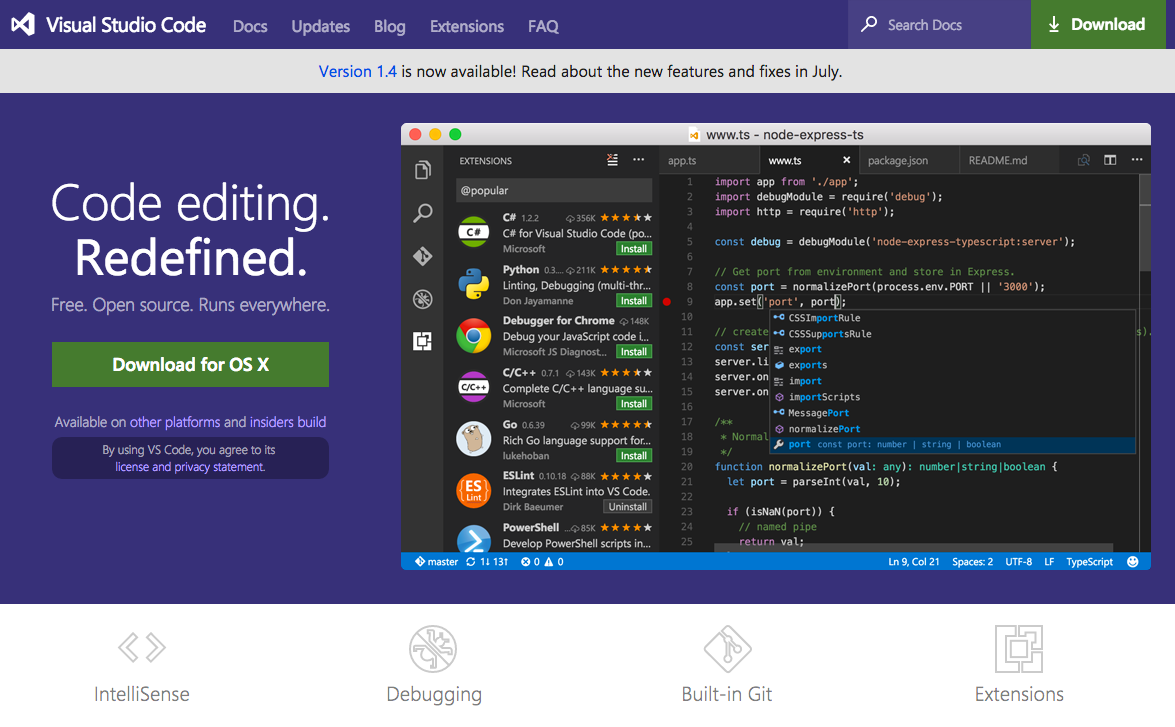Open FAQ in the top navigation
This screenshot has height=727, width=1175.
(543, 26)
